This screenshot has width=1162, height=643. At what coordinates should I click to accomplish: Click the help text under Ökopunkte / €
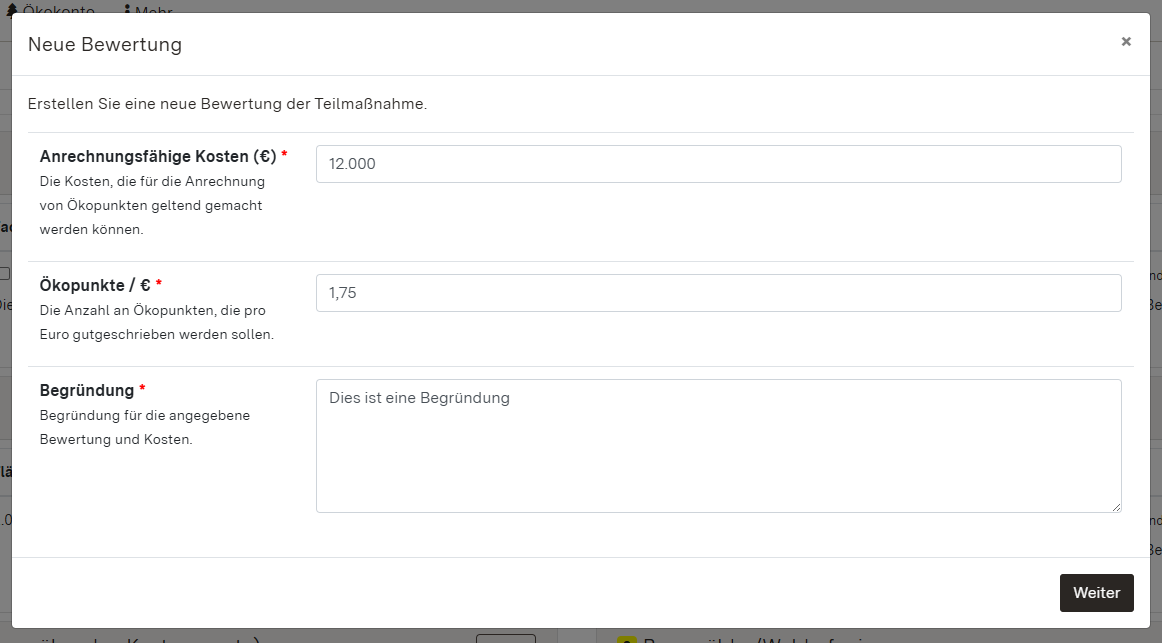(x=156, y=322)
